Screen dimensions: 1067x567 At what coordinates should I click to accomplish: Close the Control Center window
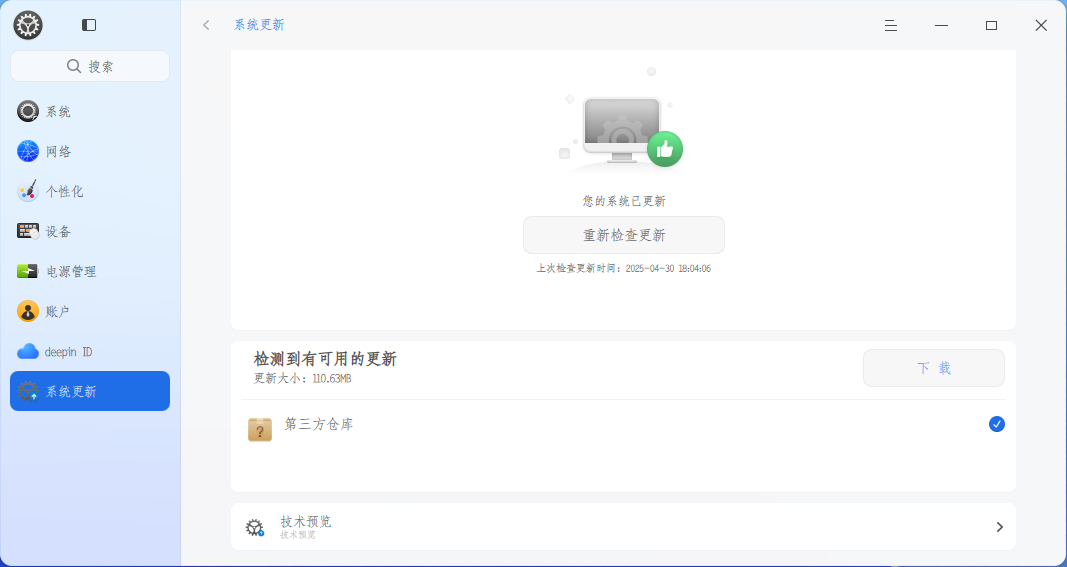(1041, 26)
